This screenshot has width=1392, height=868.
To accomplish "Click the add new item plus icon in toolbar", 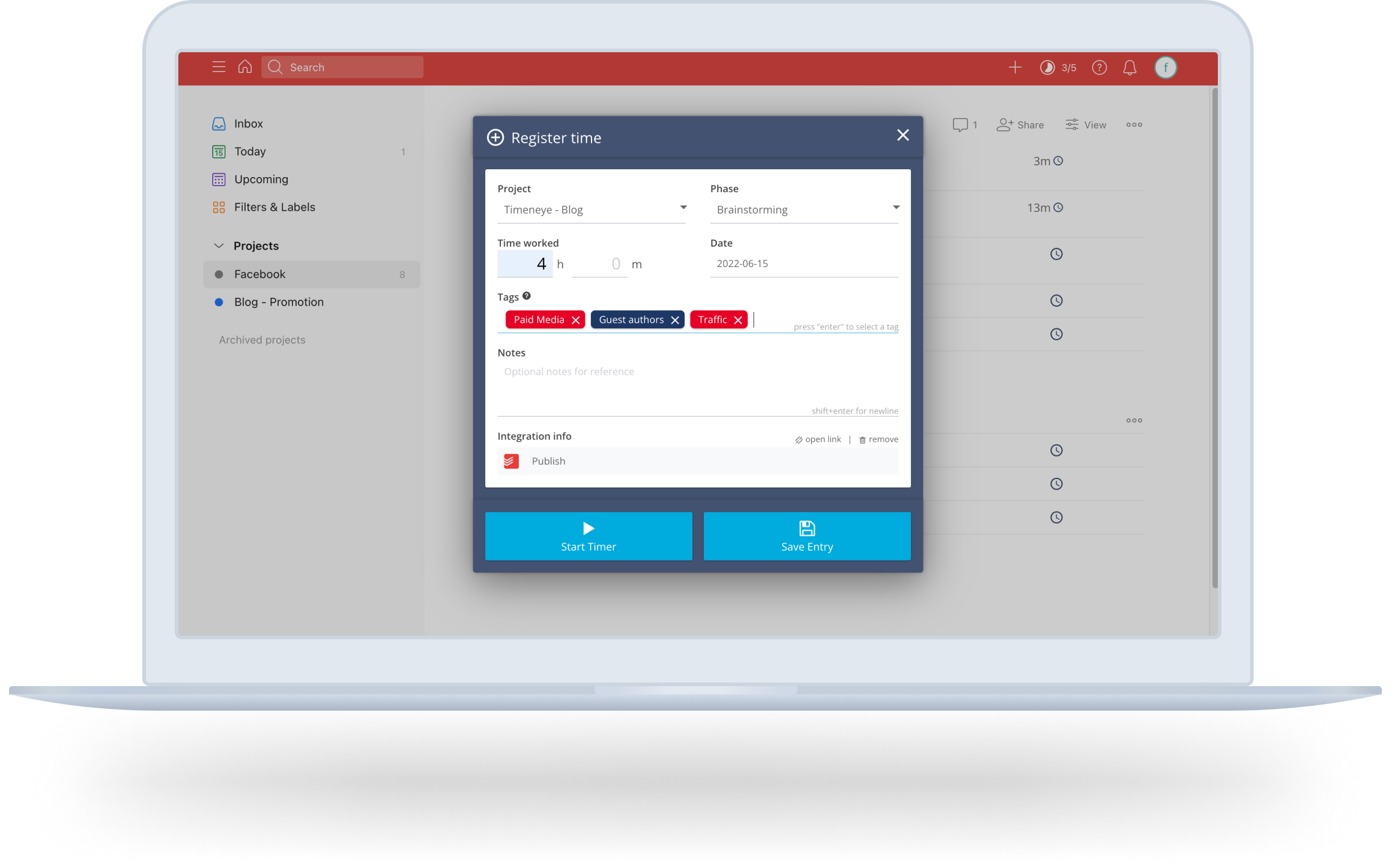I will pos(1015,67).
